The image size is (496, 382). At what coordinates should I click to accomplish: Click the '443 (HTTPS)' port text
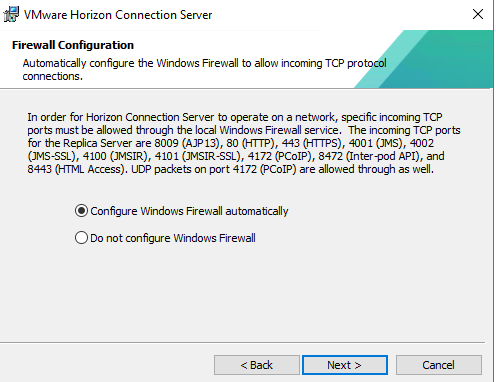[312, 143]
